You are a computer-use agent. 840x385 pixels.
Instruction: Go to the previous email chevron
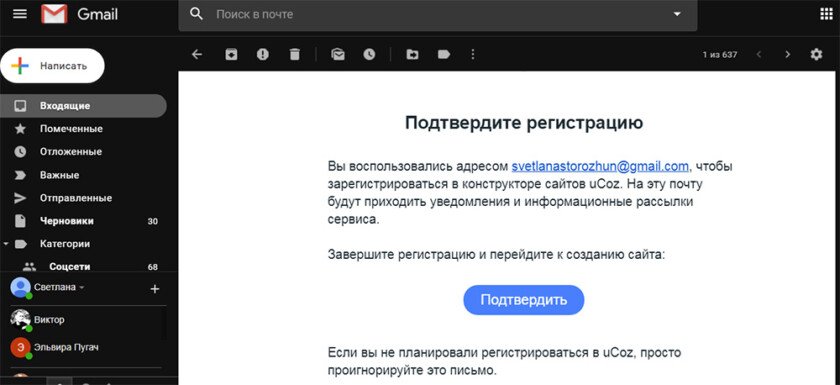point(759,54)
